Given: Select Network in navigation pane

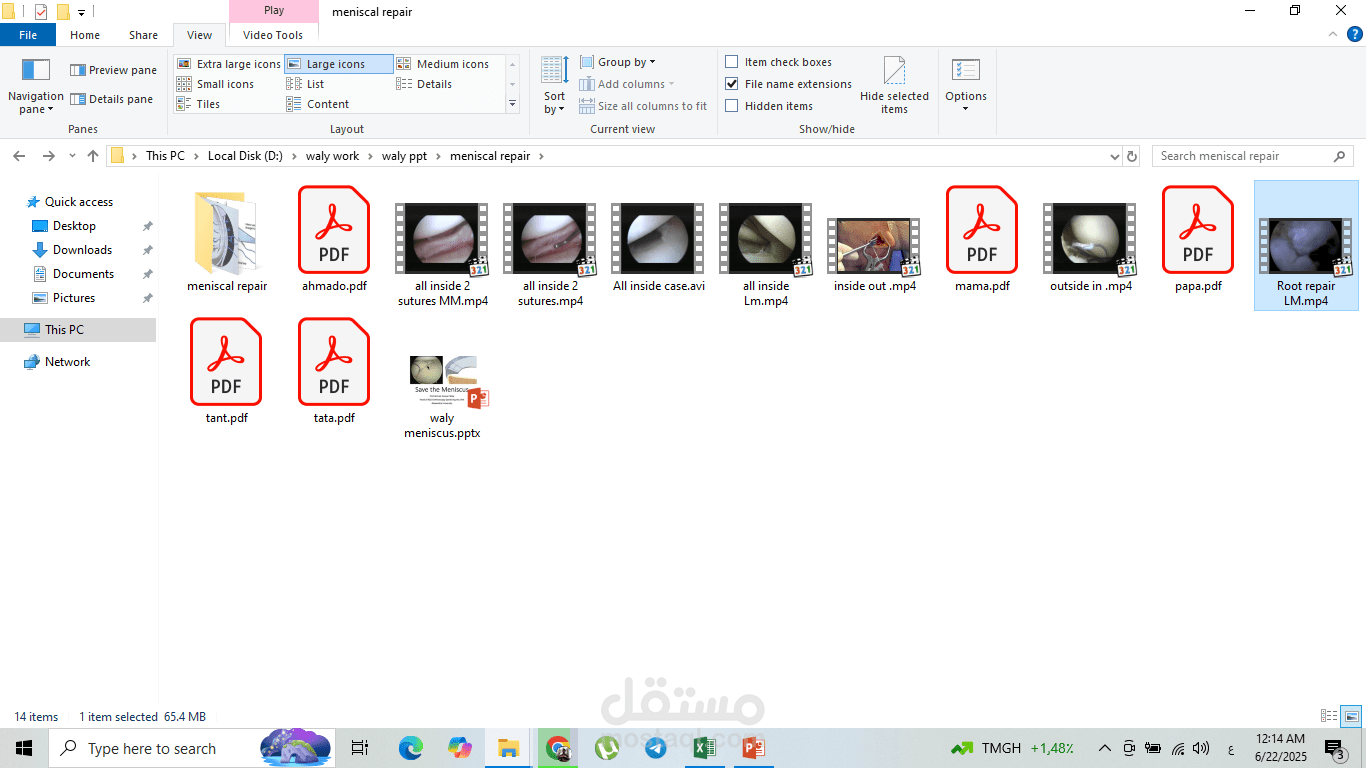Looking at the screenshot, I should coord(67,362).
